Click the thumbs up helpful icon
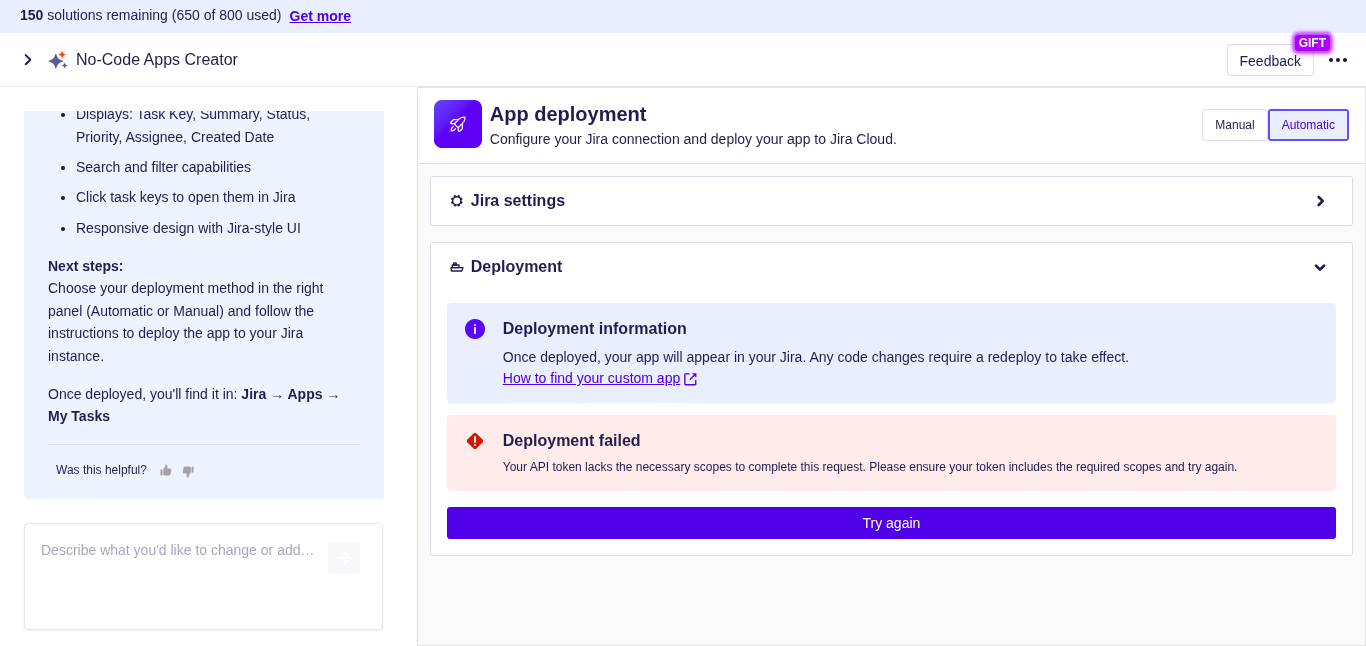Image resolution: width=1366 pixels, height=646 pixels. point(166,470)
